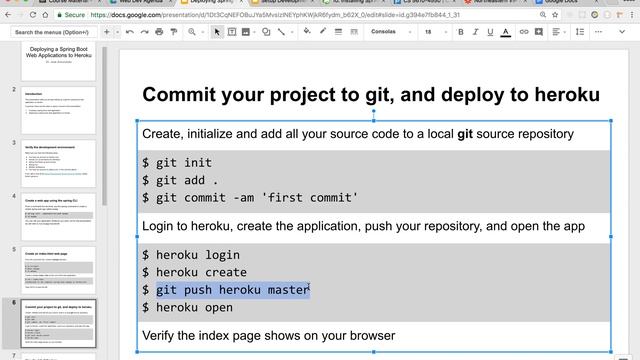
Task: Undo the last action
Action: 130,32
